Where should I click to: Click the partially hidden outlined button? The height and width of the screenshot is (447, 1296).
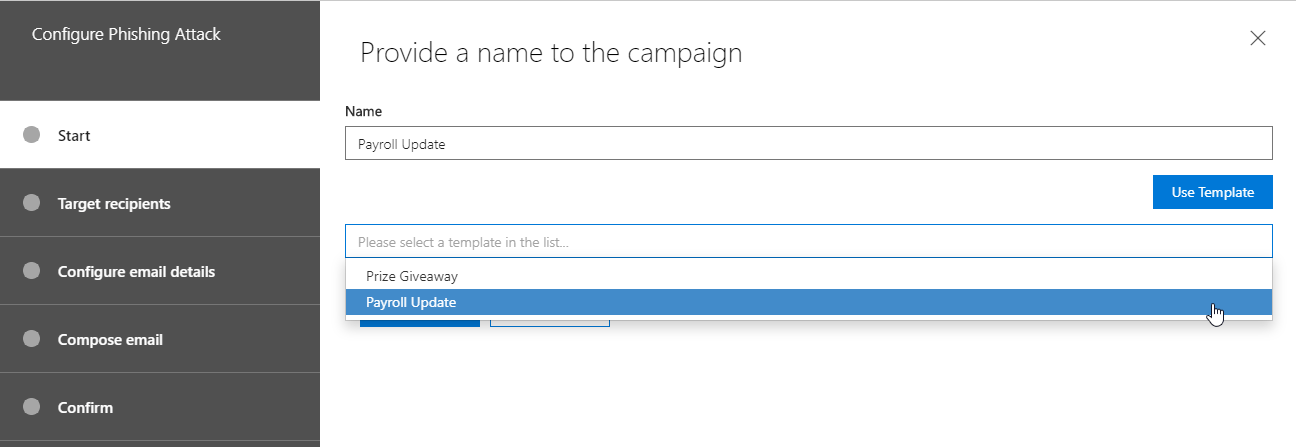(549, 323)
